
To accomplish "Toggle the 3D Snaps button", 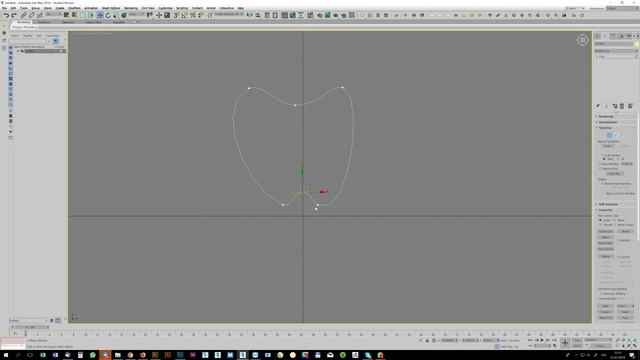I will pyautogui.click(x=176, y=15).
